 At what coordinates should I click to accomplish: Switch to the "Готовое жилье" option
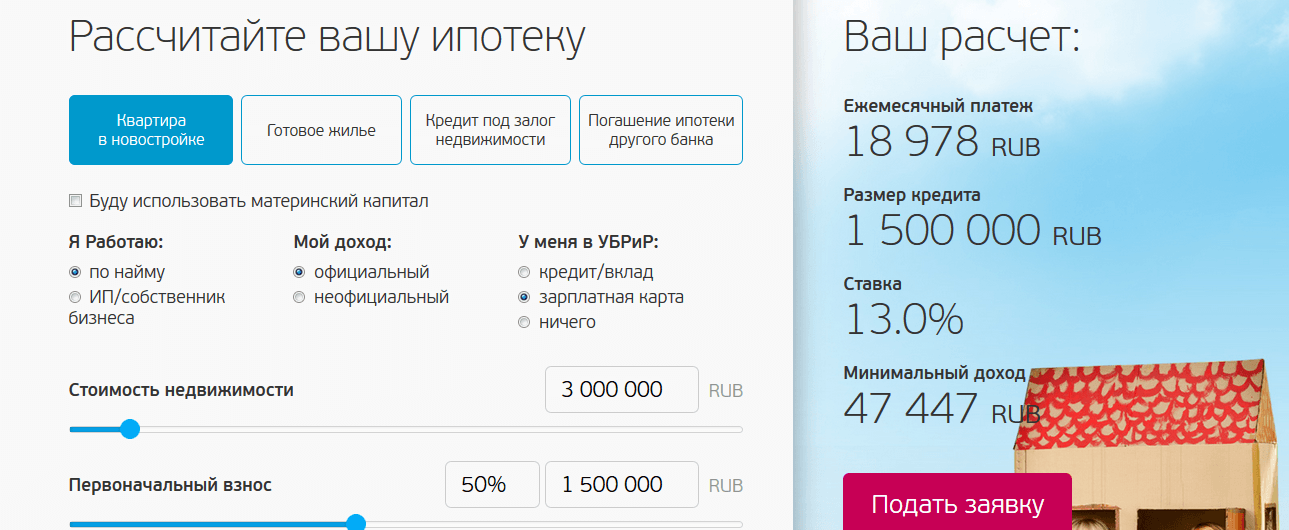tap(321, 130)
